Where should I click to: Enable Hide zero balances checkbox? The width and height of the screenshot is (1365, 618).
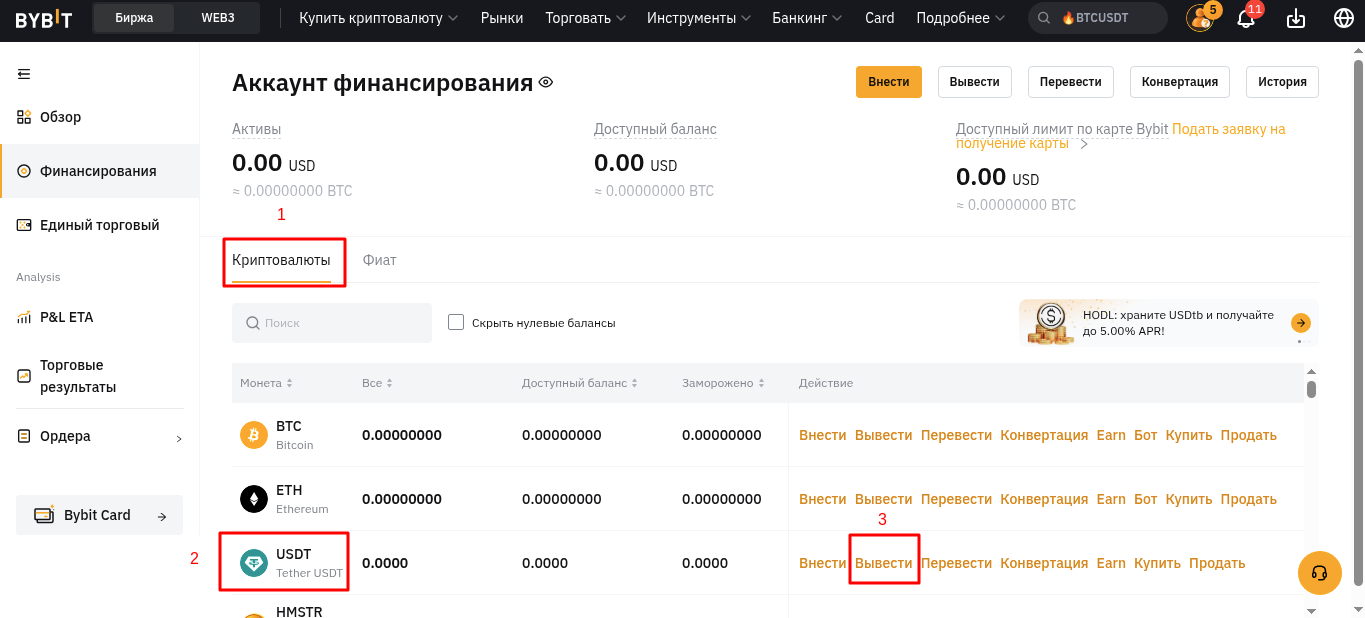pyautogui.click(x=457, y=322)
